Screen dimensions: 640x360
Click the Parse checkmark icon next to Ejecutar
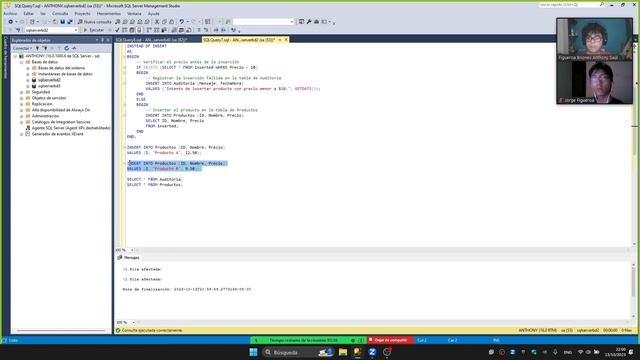(x=117, y=30)
